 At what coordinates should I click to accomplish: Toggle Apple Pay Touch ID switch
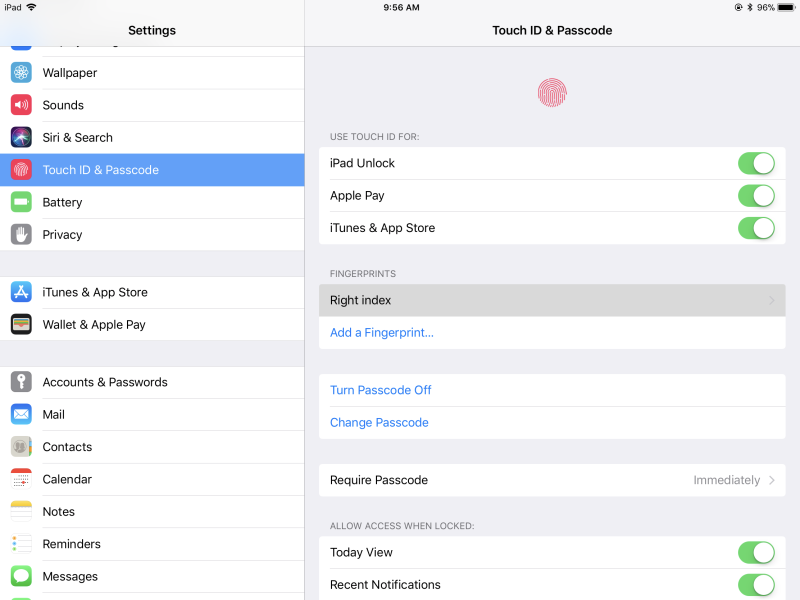[x=756, y=196]
